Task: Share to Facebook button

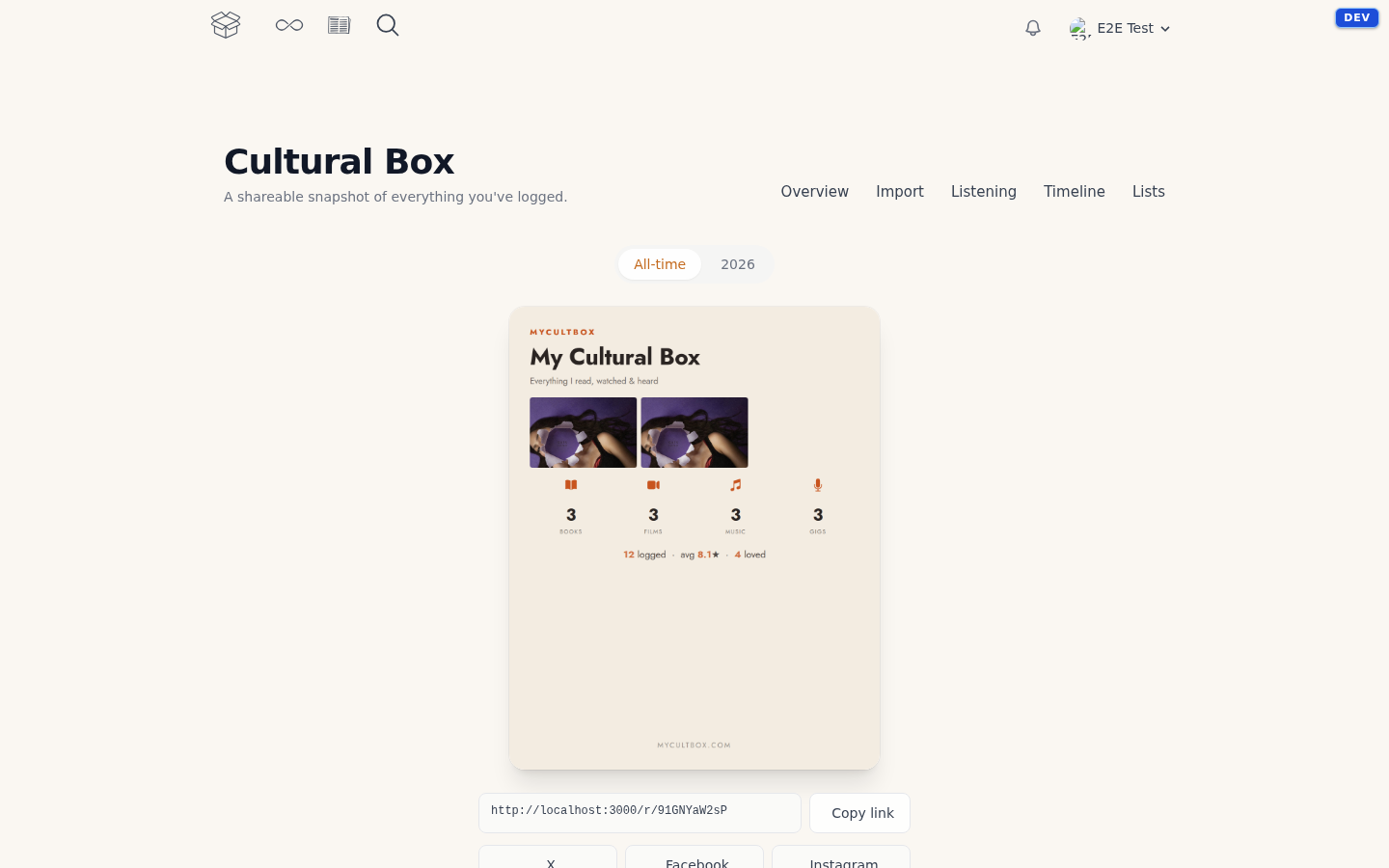Action: (x=694, y=857)
